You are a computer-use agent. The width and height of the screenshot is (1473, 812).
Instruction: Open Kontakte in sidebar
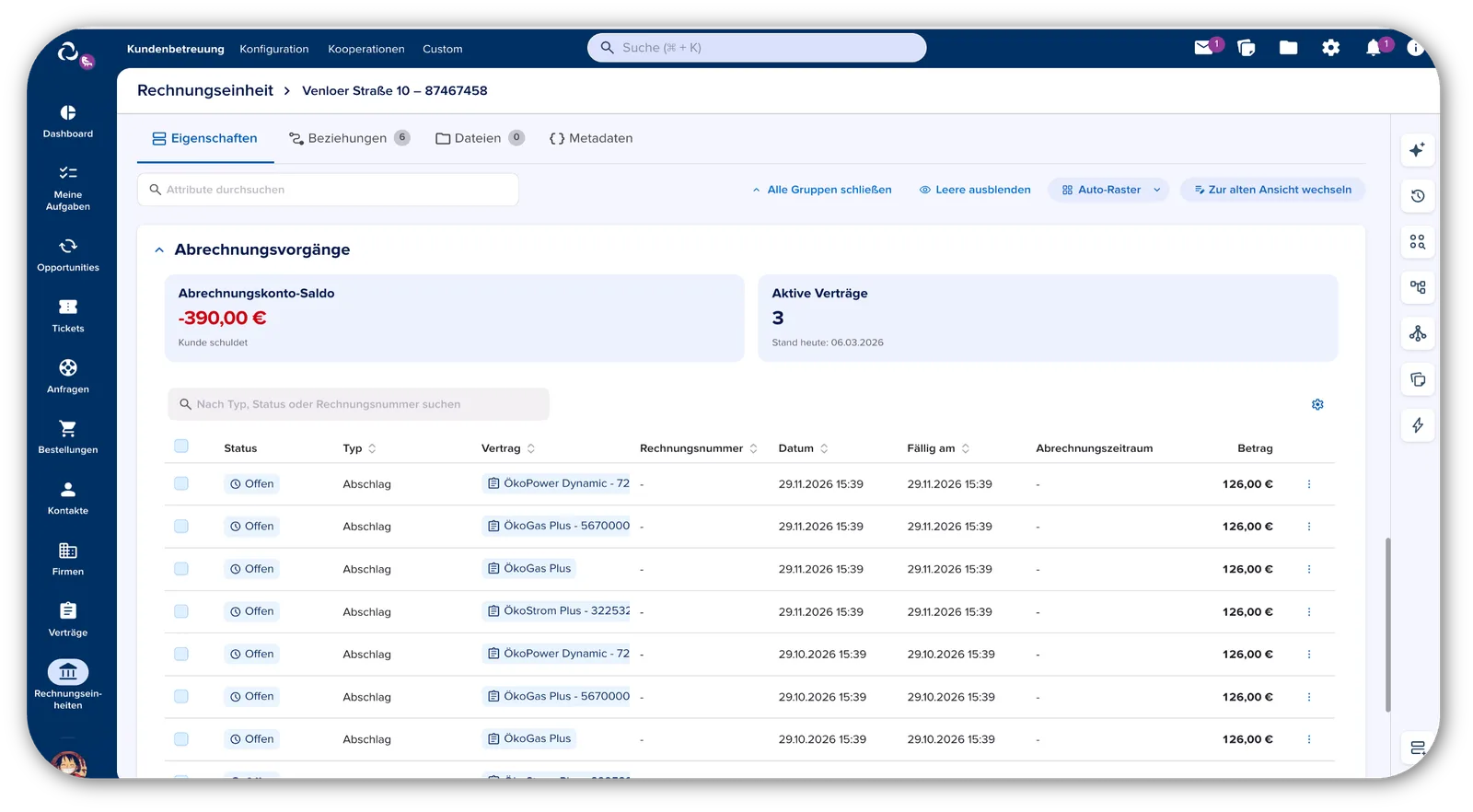tap(68, 498)
